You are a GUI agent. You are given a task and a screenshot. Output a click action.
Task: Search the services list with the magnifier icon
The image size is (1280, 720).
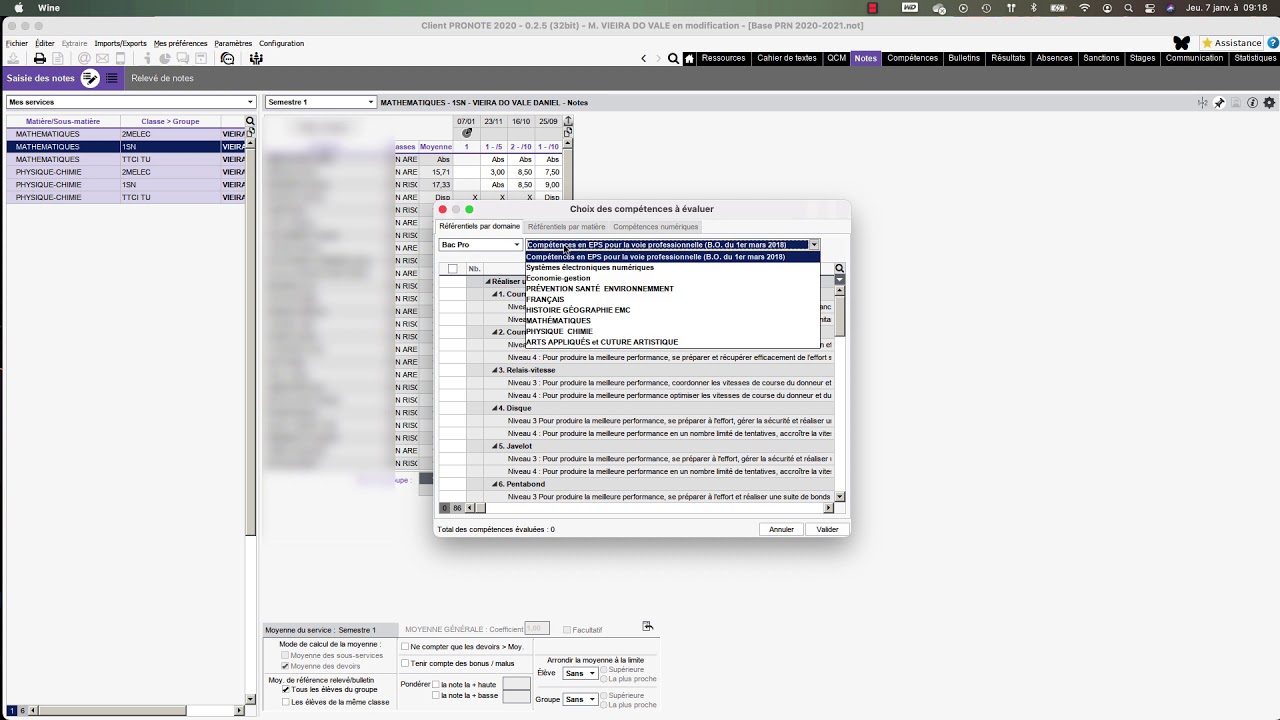point(250,121)
